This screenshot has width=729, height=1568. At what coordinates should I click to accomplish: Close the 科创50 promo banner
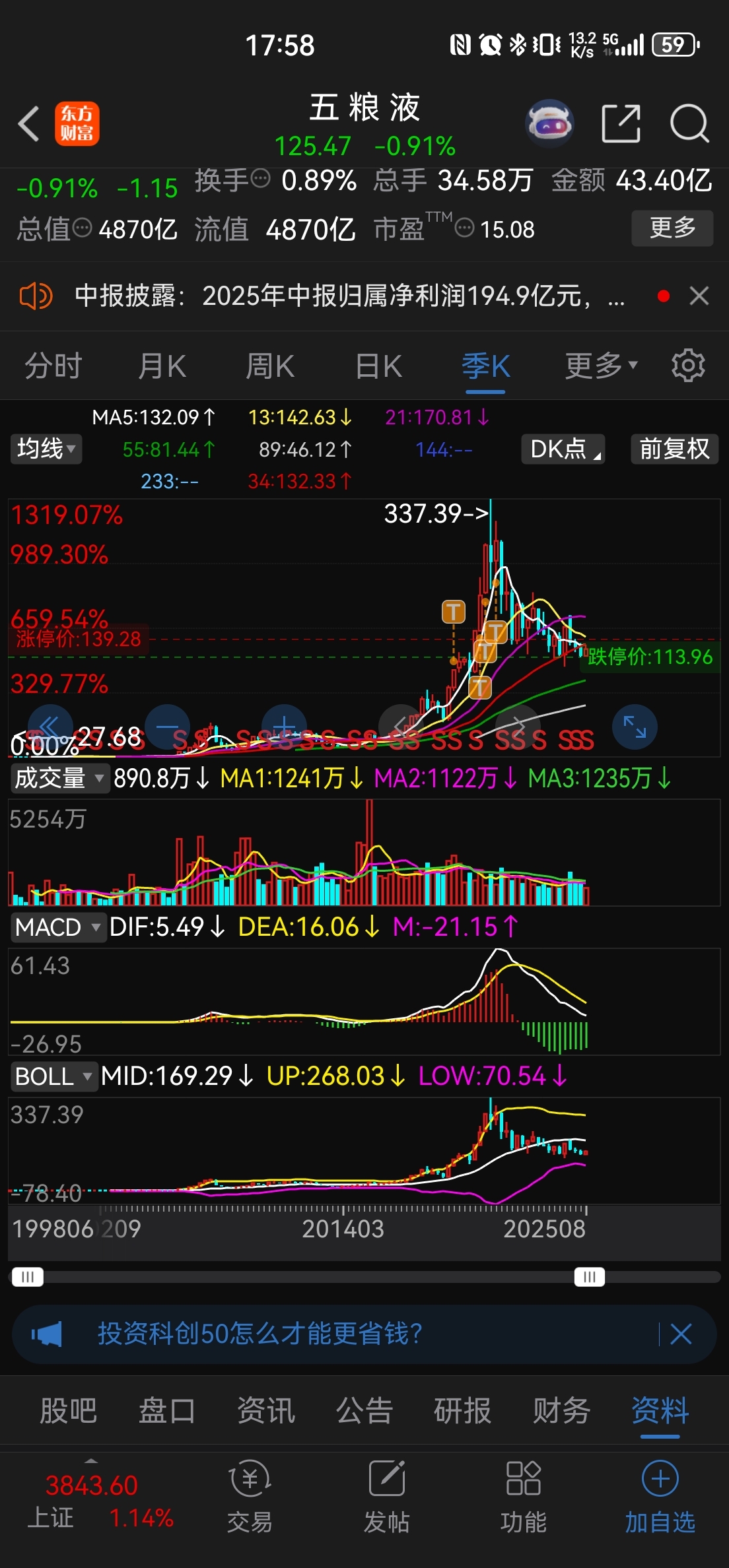click(x=681, y=1334)
